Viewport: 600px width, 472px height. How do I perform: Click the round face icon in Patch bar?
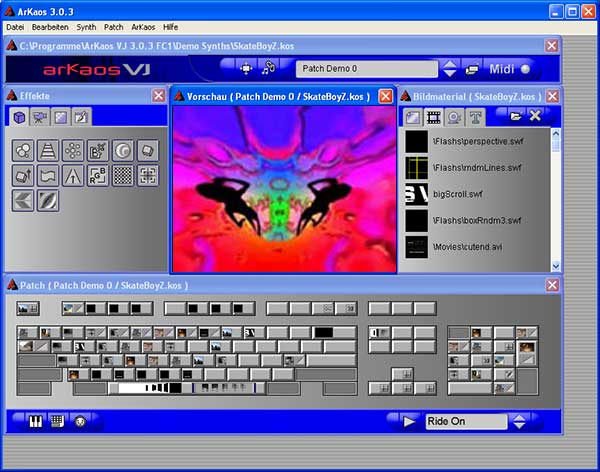80,422
